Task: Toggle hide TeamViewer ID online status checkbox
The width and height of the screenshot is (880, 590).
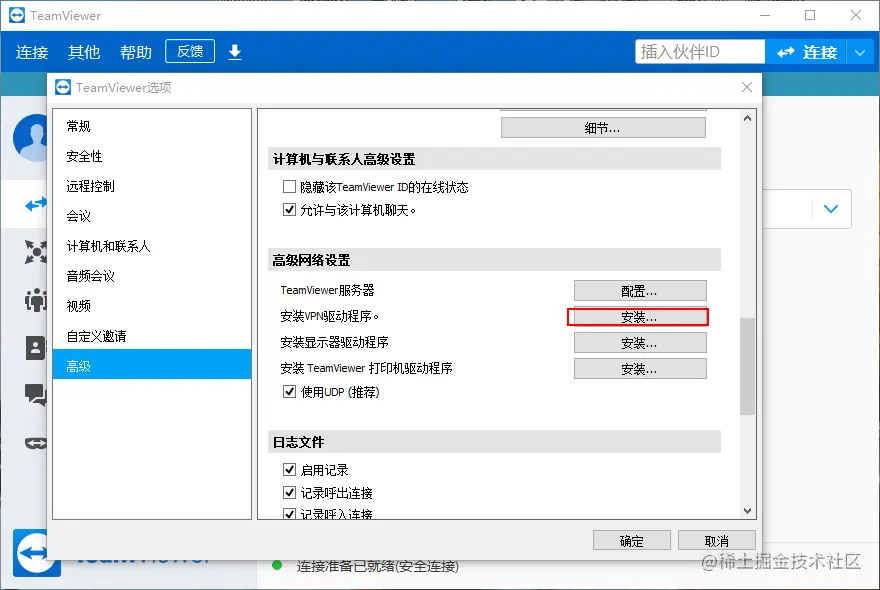Action: pyautogui.click(x=289, y=186)
